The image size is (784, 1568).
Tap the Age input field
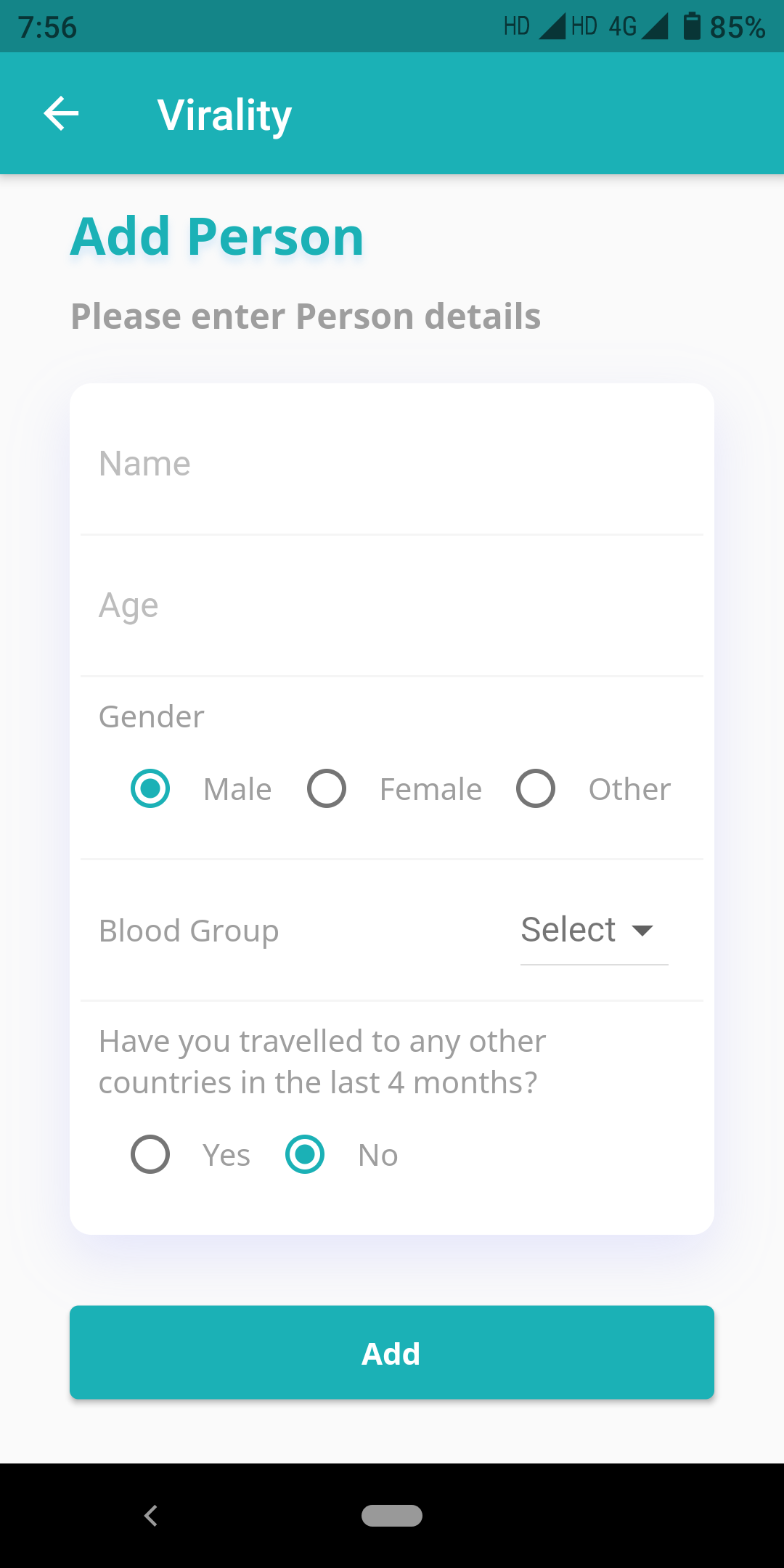pos(392,605)
